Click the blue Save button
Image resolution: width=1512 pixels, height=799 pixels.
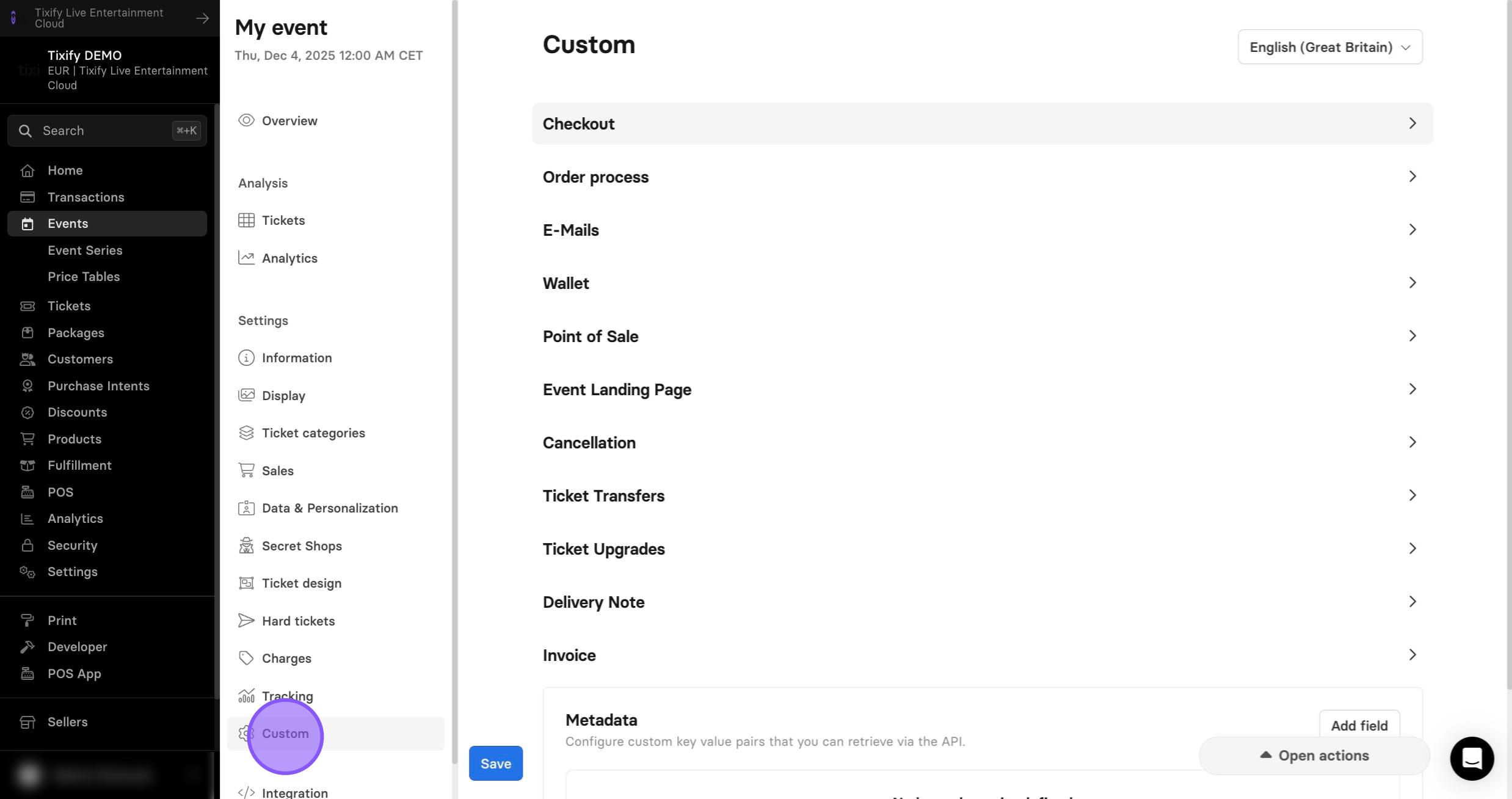pyautogui.click(x=495, y=764)
